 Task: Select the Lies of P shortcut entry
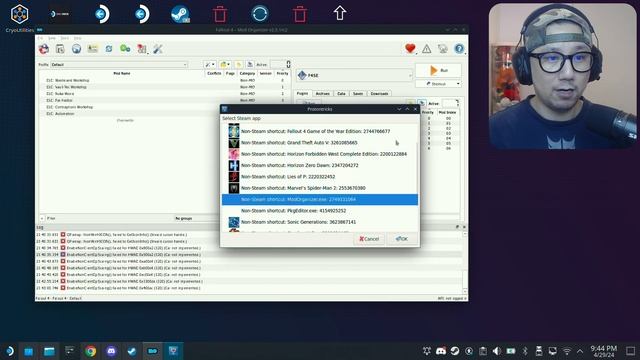(x=320, y=177)
